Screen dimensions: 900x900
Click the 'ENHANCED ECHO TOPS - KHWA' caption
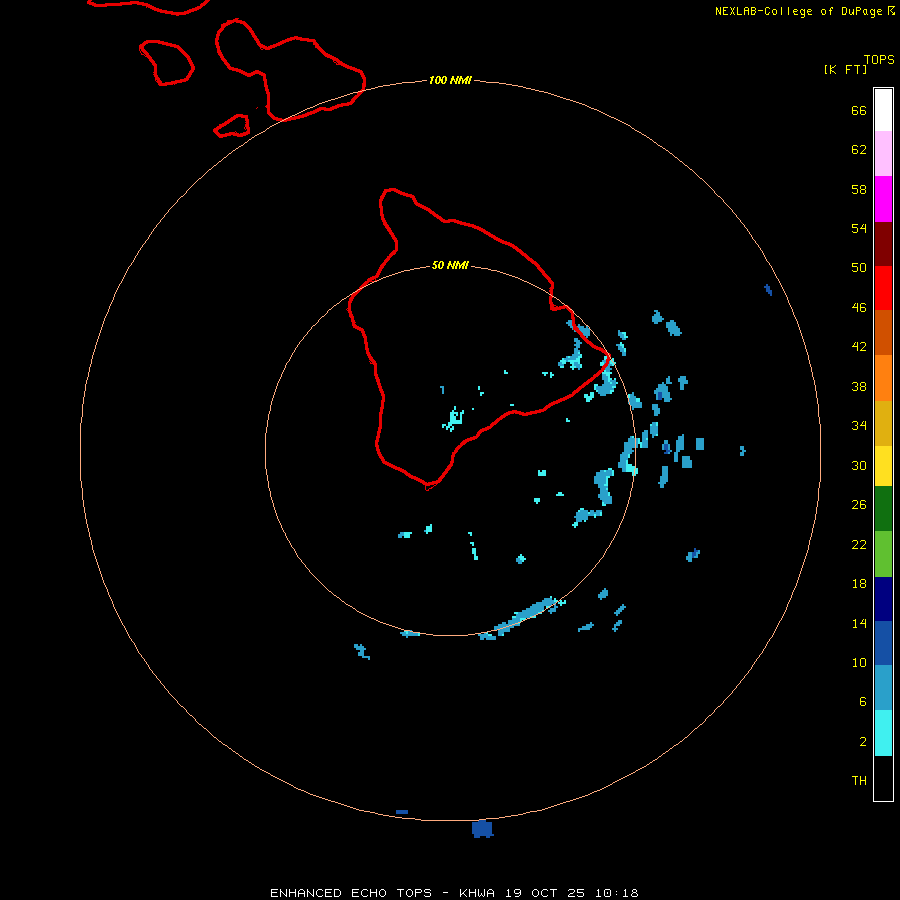(x=382, y=893)
